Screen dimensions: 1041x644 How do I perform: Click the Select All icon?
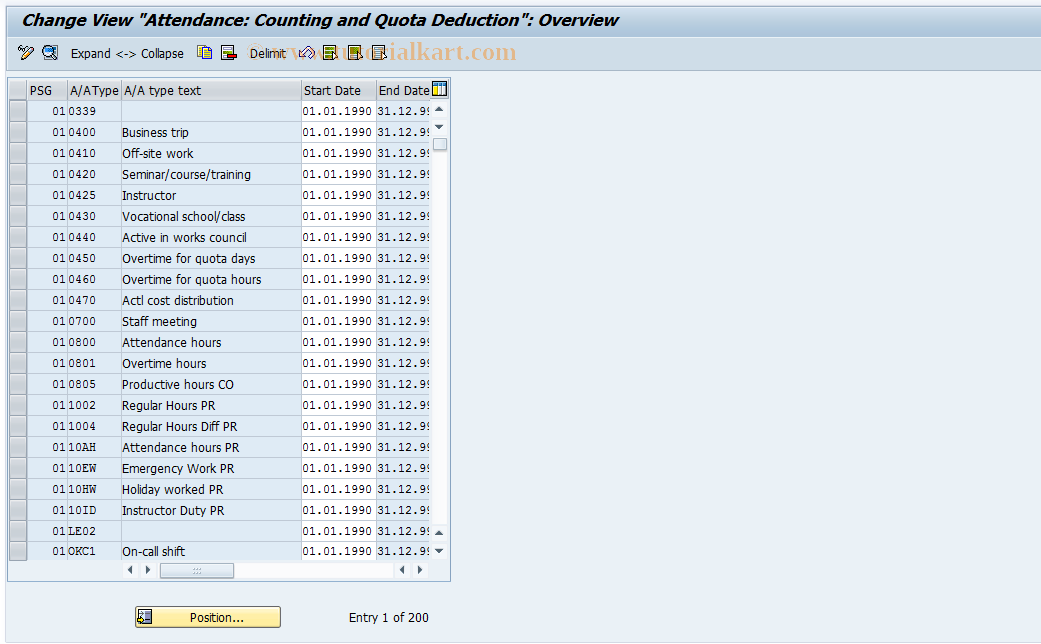pos(330,53)
